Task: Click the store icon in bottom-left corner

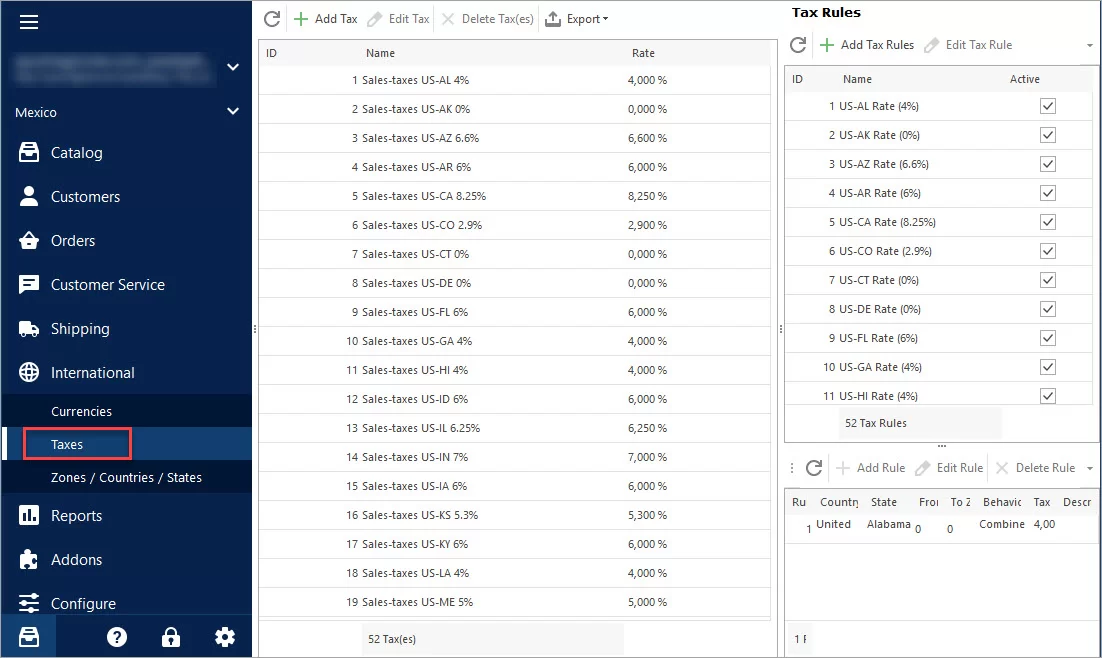Action: click(x=29, y=637)
